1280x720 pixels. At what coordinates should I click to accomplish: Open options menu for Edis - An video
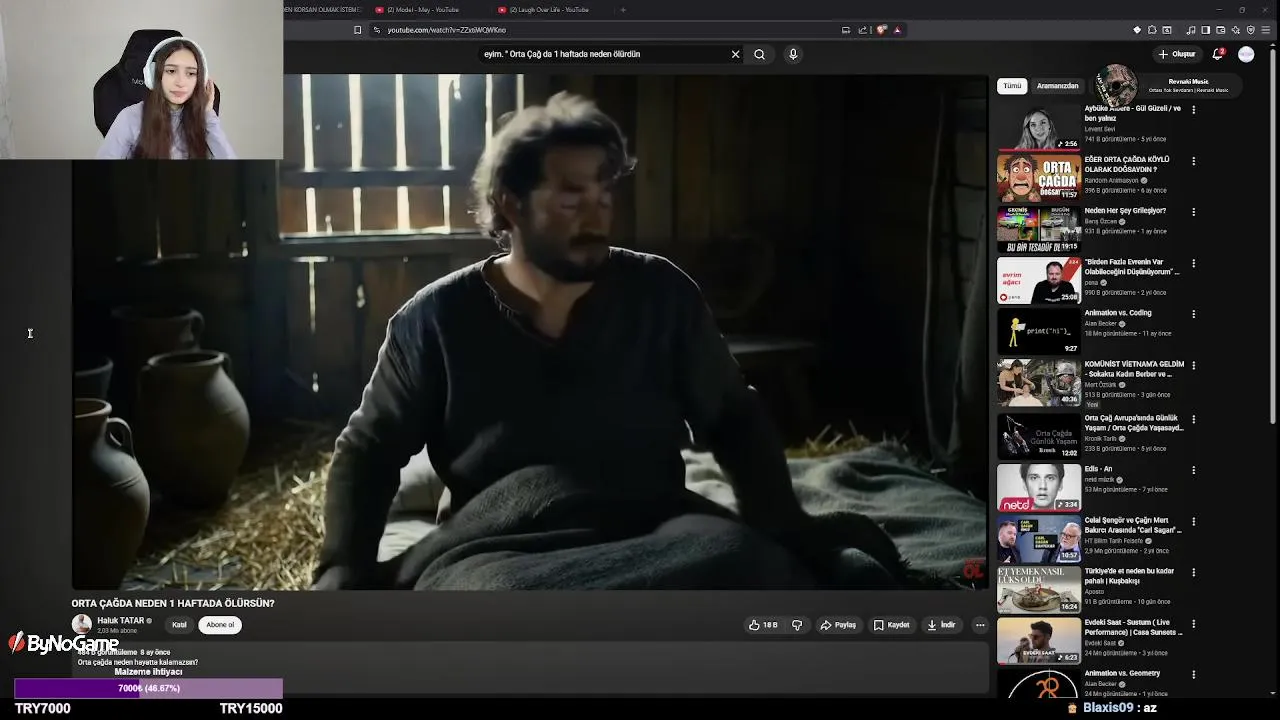(1193, 470)
